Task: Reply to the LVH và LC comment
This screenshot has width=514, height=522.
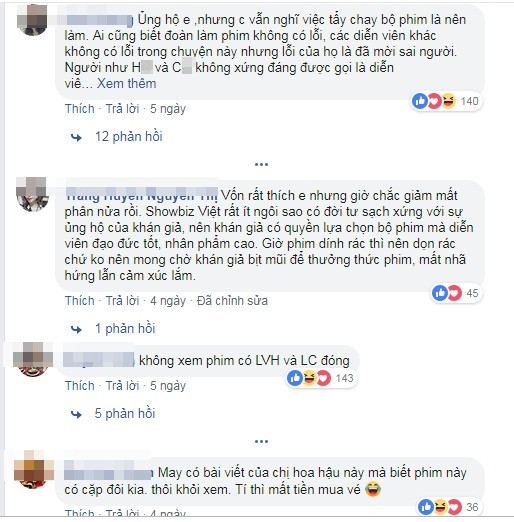Action: (122, 386)
